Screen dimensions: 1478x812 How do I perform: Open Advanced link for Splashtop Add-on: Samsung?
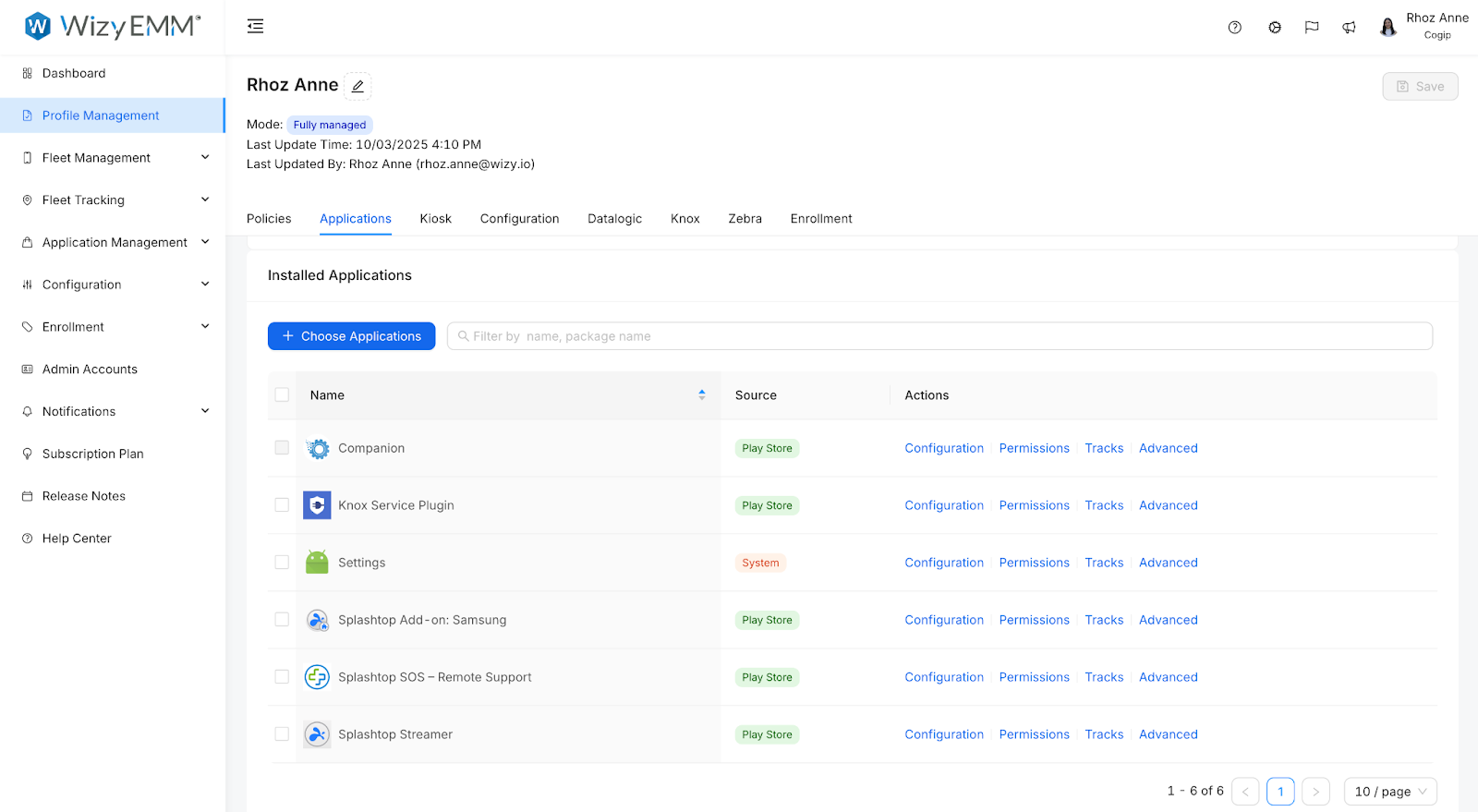pyautogui.click(x=1169, y=620)
